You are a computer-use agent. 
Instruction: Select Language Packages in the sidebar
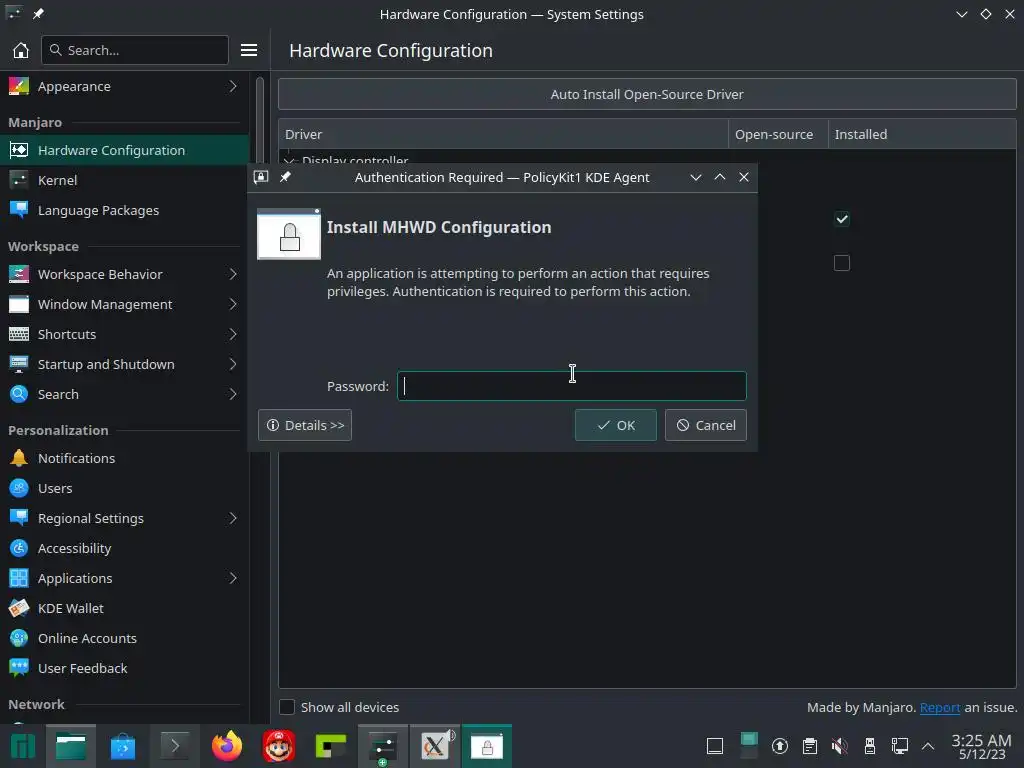tap(124, 210)
